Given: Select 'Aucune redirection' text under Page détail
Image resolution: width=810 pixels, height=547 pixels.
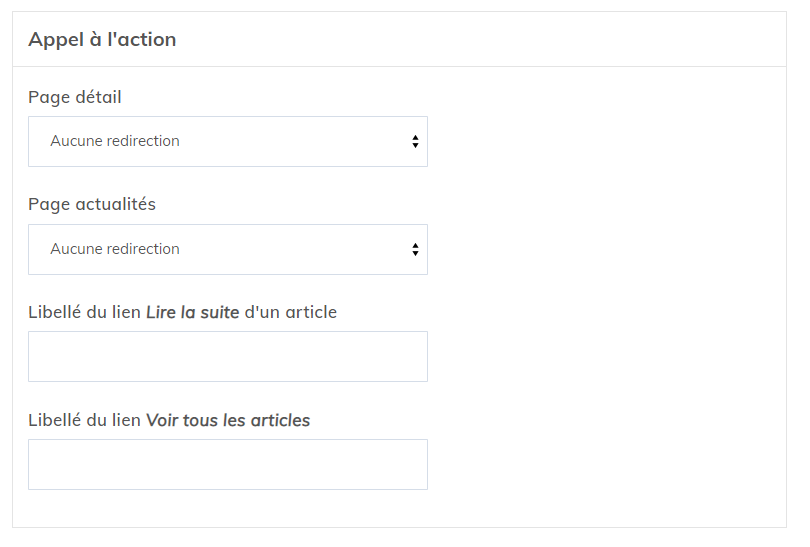Looking at the screenshot, I should point(115,141).
